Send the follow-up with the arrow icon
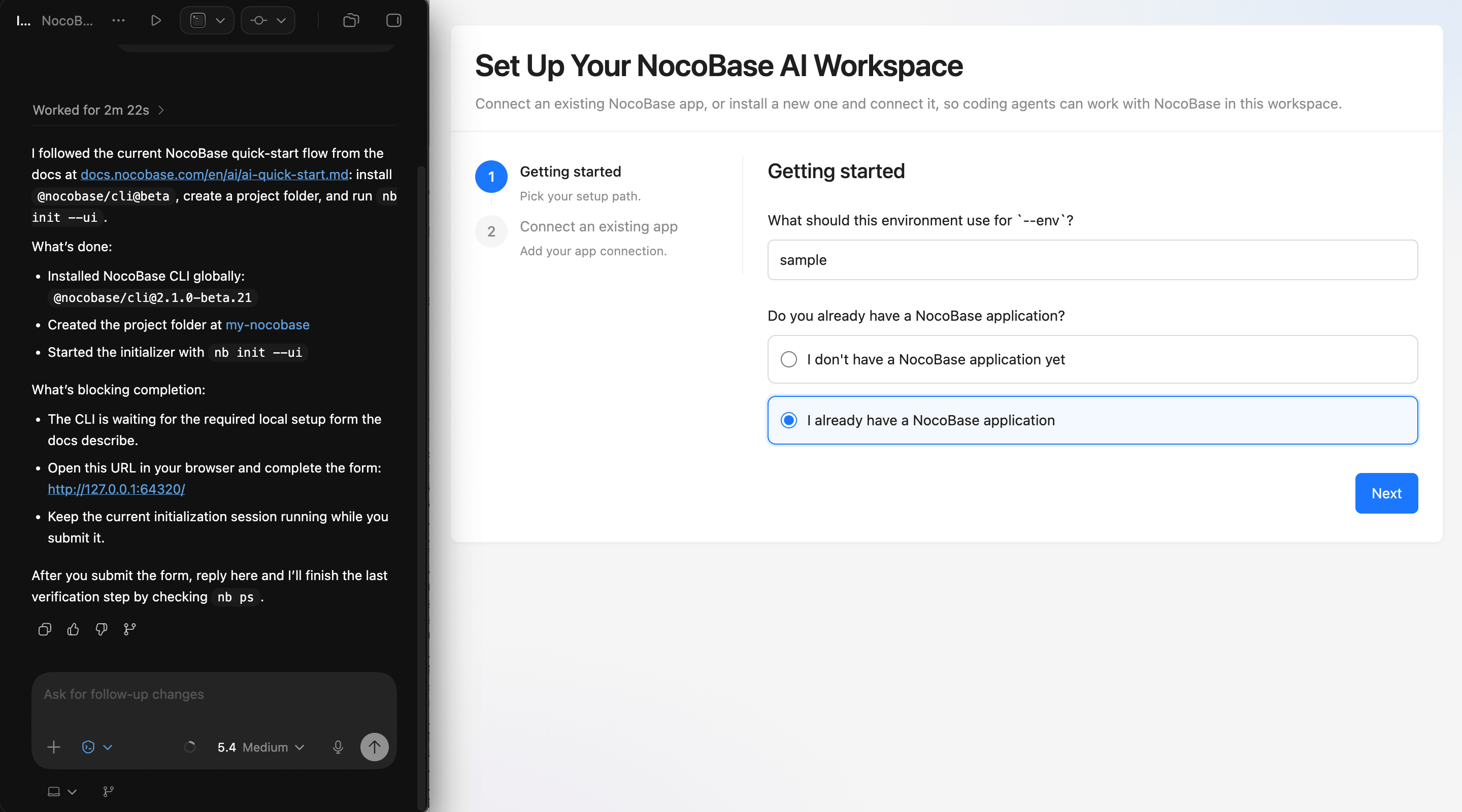This screenshot has height=812, width=1462. [374, 747]
